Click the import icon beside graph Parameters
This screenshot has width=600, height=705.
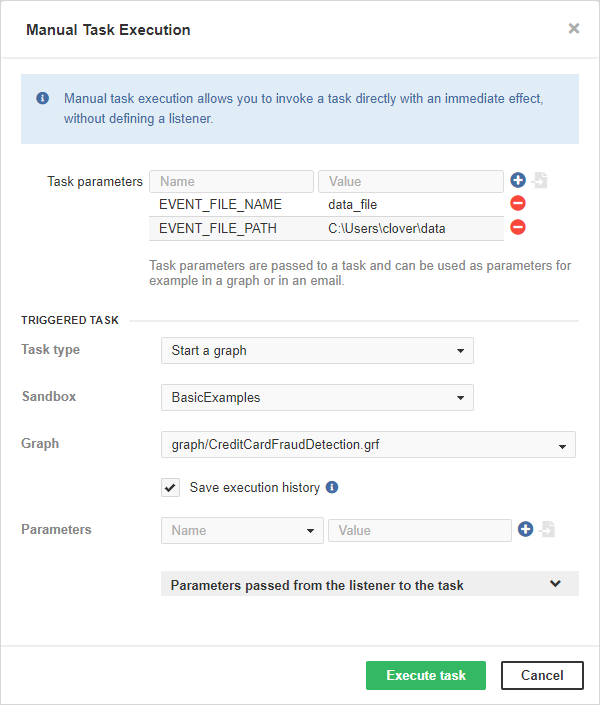(547, 530)
